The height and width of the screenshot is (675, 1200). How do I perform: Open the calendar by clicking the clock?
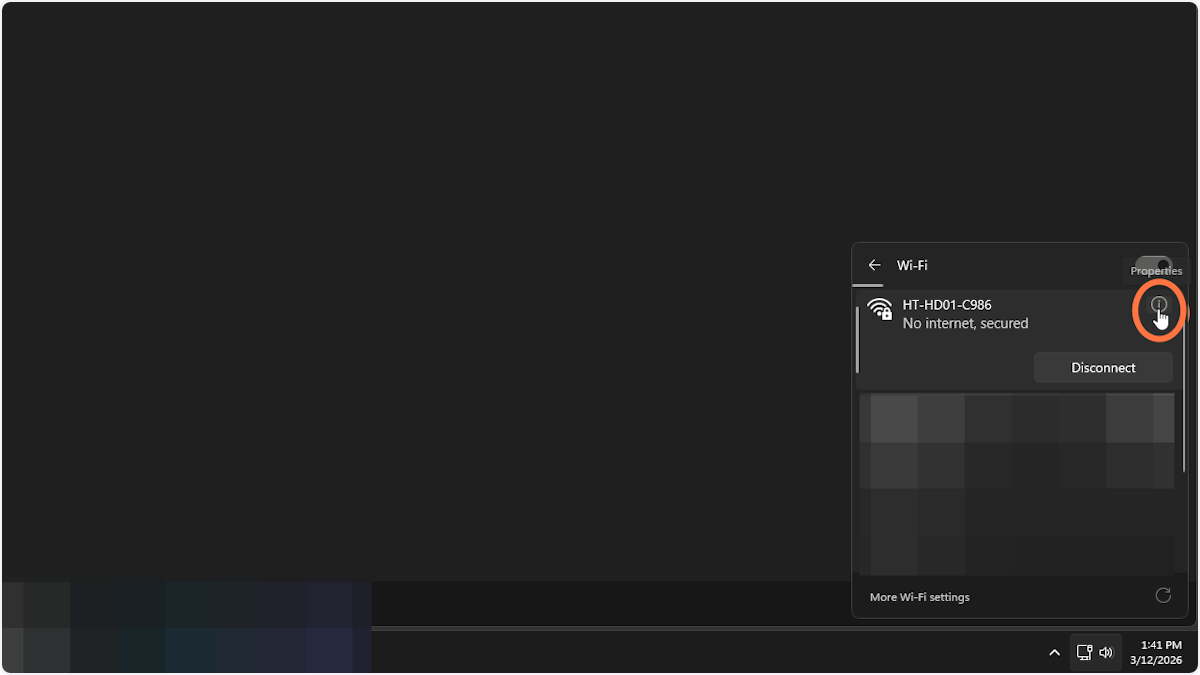click(x=1160, y=645)
